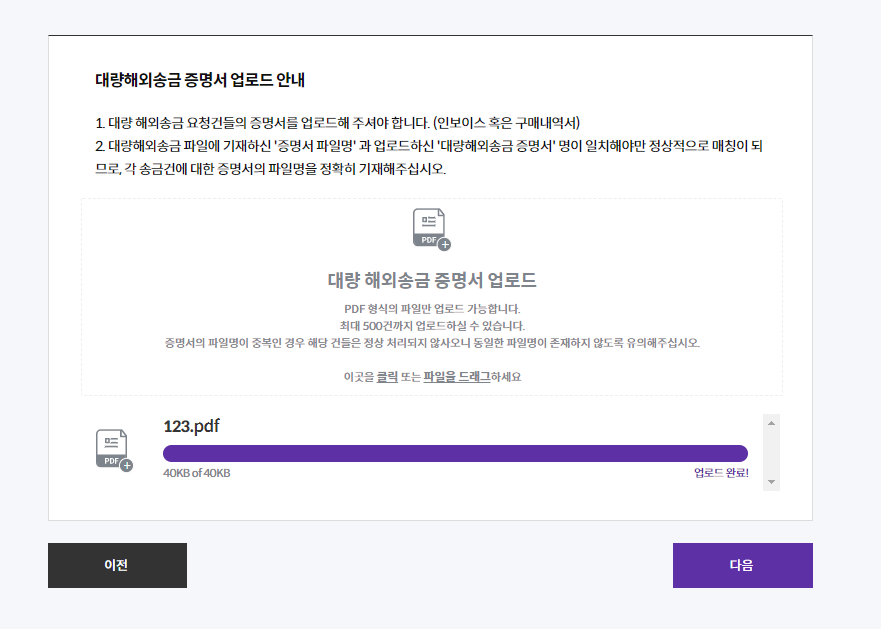
Task: Click the PDF 형식의 파일만 업로드 가능합니다 notice
Action: 432,309
